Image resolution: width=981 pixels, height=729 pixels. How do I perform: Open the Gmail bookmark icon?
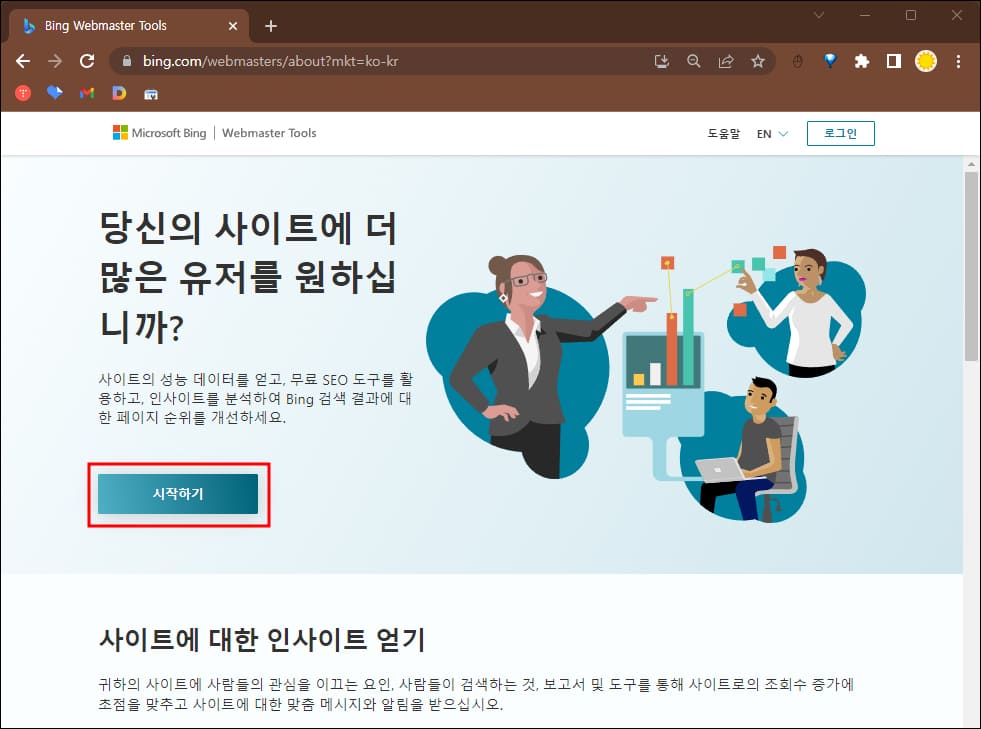pyautogui.click(x=87, y=93)
